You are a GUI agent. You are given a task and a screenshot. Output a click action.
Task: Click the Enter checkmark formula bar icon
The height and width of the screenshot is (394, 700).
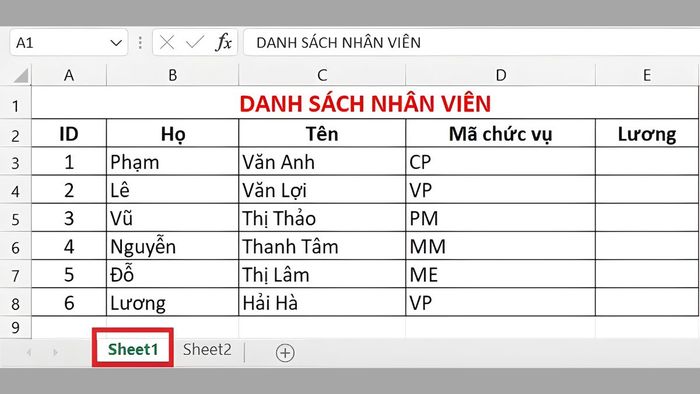(195, 42)
